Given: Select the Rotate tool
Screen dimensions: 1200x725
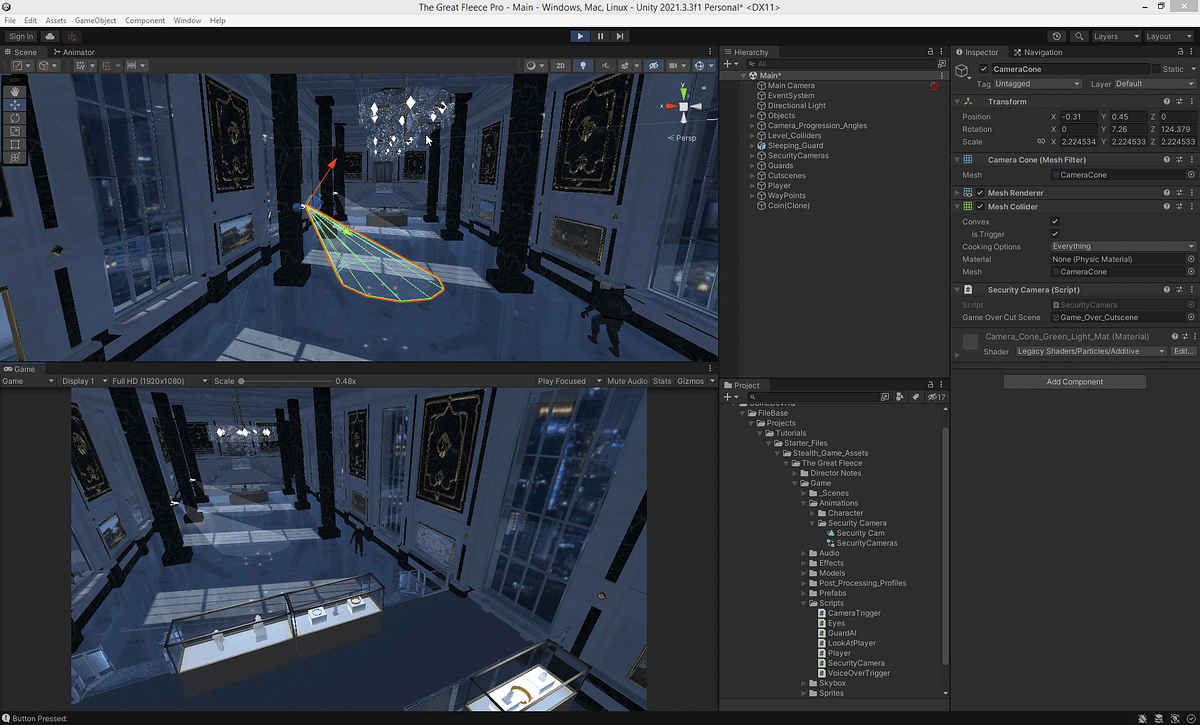Looking at the screenshot, I should pyautogui.click(x=14, y=117).
